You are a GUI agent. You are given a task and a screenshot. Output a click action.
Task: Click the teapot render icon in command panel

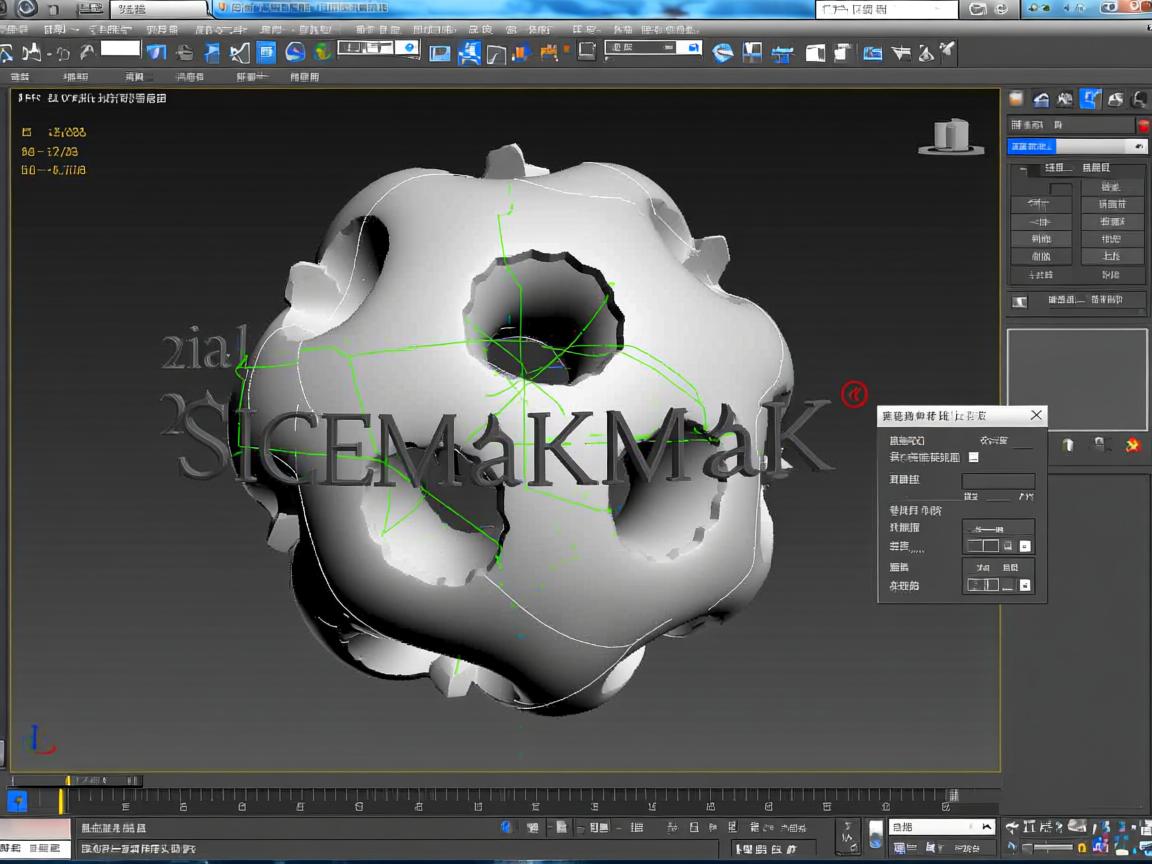click(1067, 445)
